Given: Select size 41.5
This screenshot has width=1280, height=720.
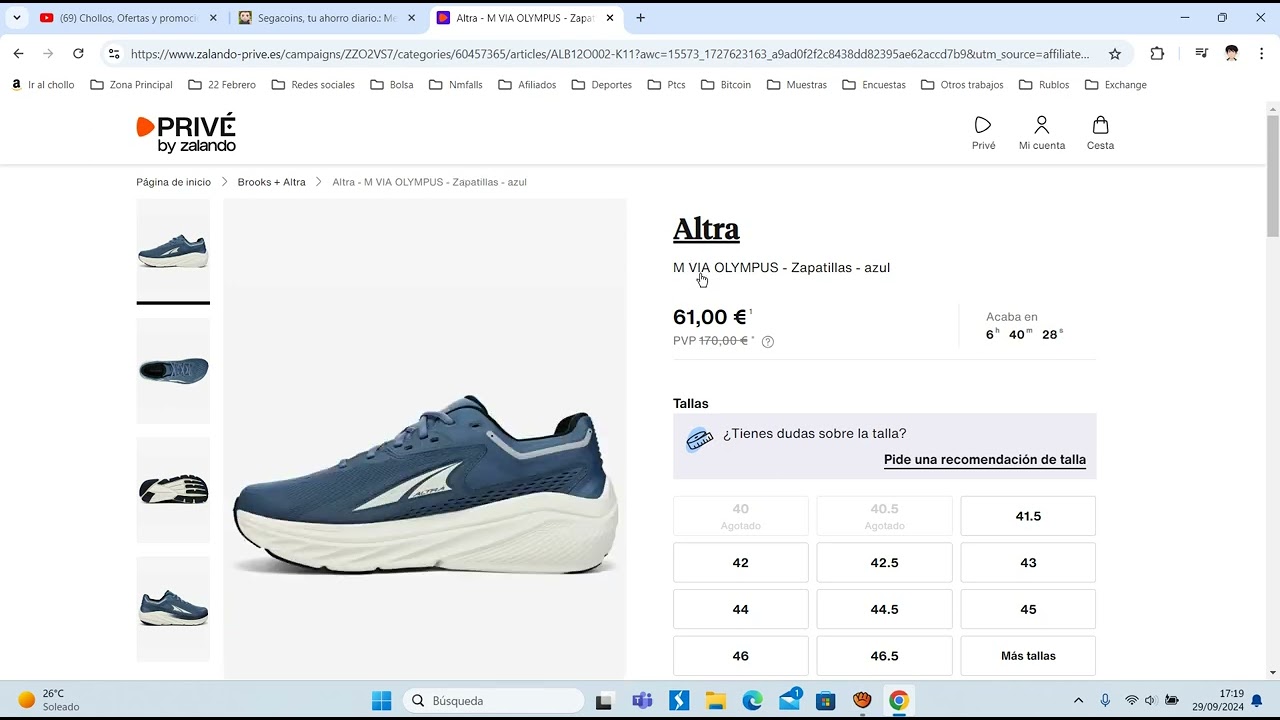Looking at the screenshot, I should (1028, 516).
